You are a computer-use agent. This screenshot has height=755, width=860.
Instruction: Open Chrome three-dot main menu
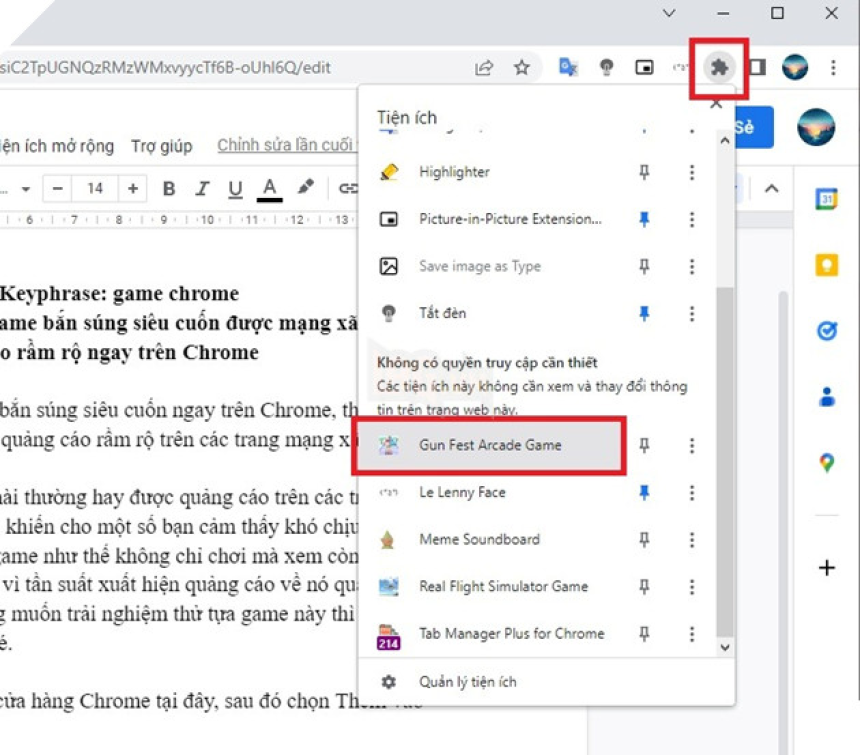833,67
